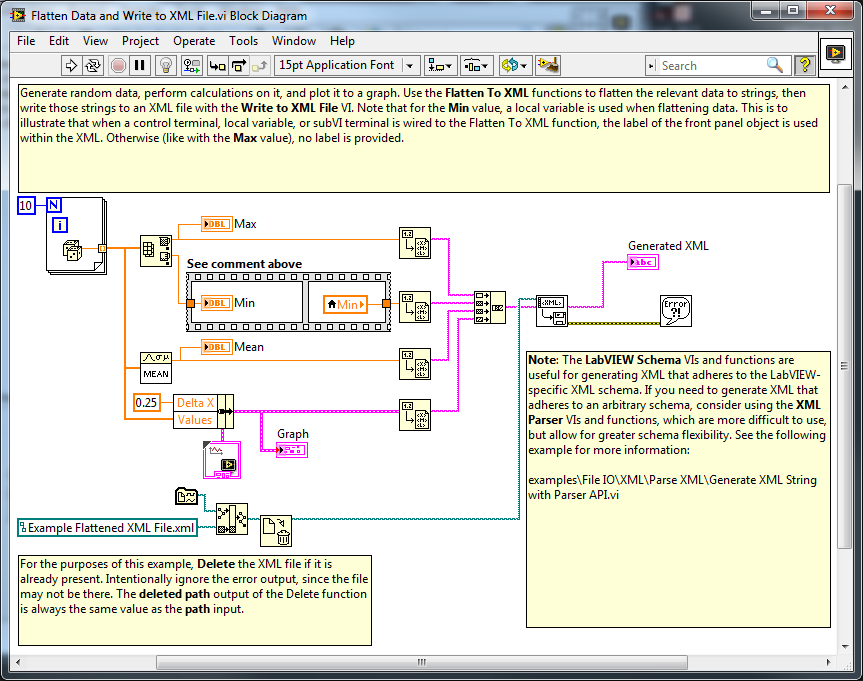Click the VI icon pane at top right

(x=835, y=53)
